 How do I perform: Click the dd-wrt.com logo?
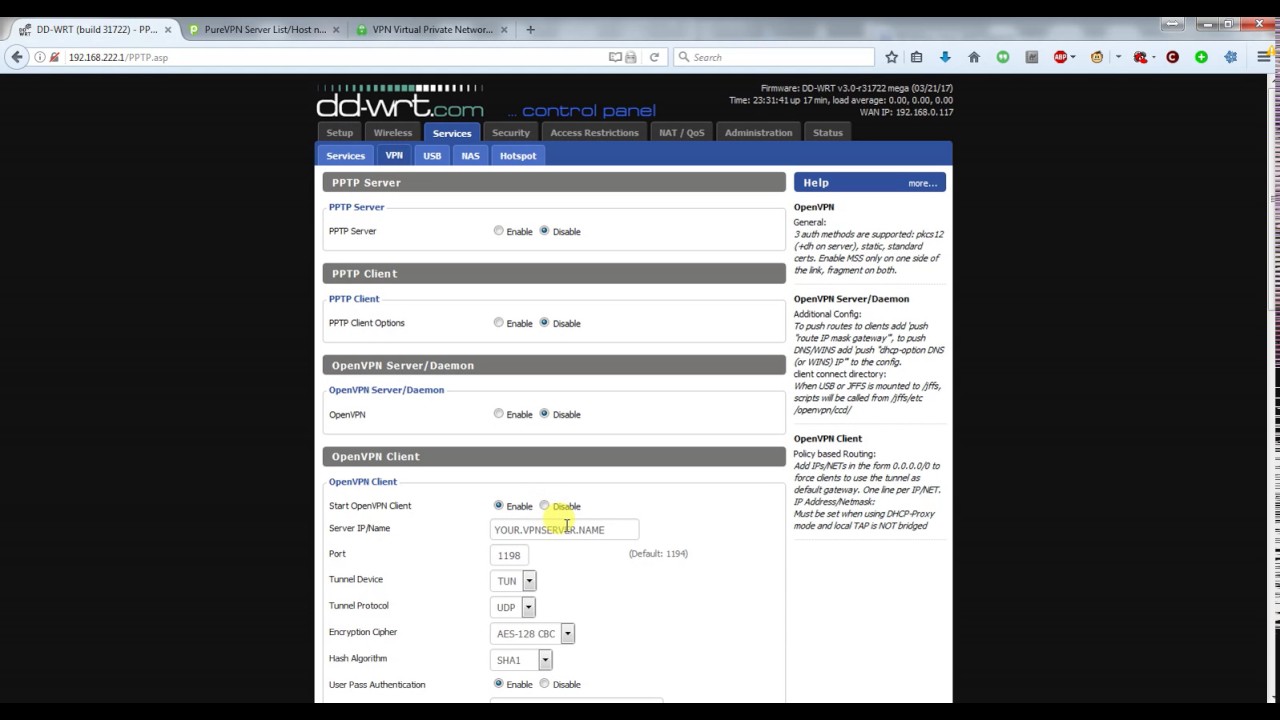tap(400, 102)
